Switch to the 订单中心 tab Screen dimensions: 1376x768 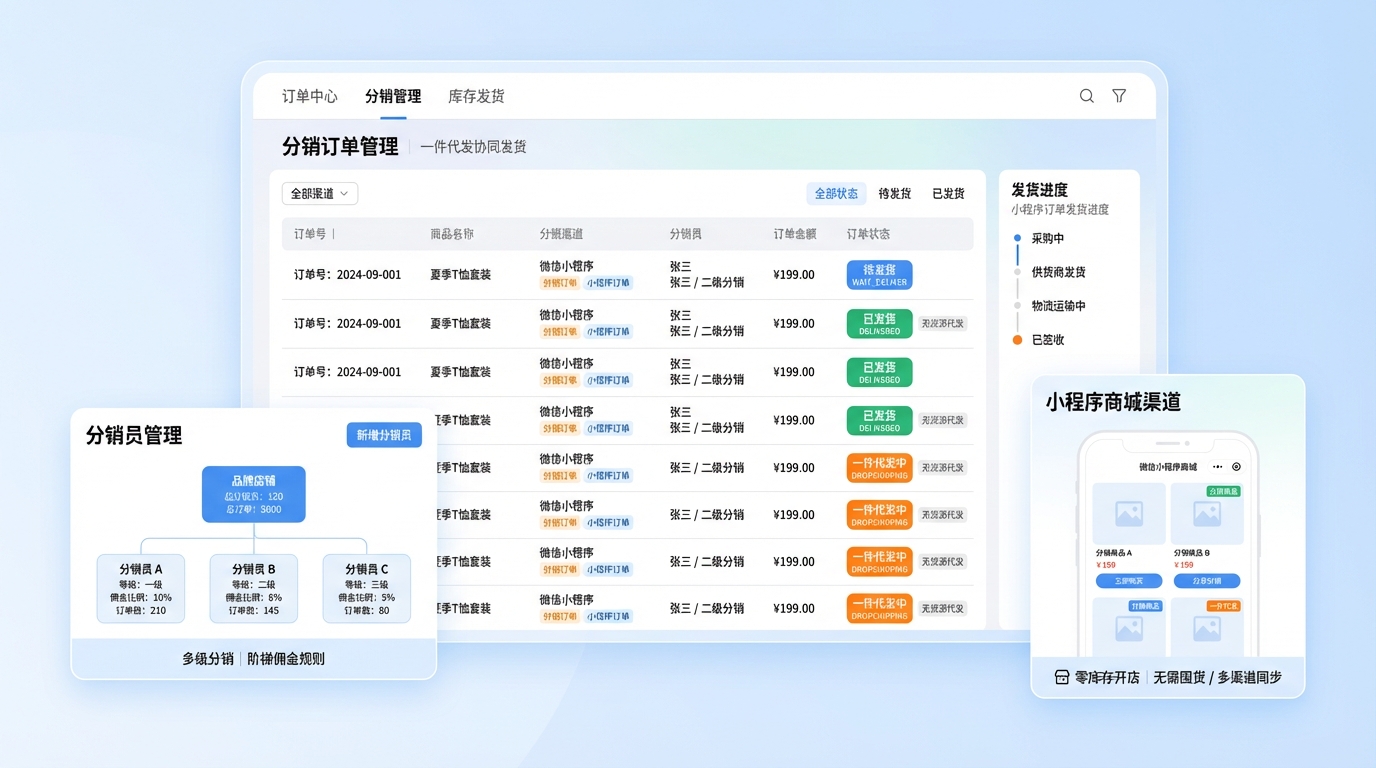[310, 96]
